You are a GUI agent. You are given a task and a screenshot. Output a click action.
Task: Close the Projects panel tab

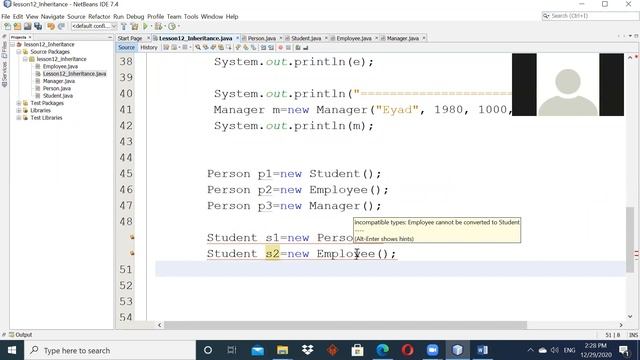click(30, 37)
